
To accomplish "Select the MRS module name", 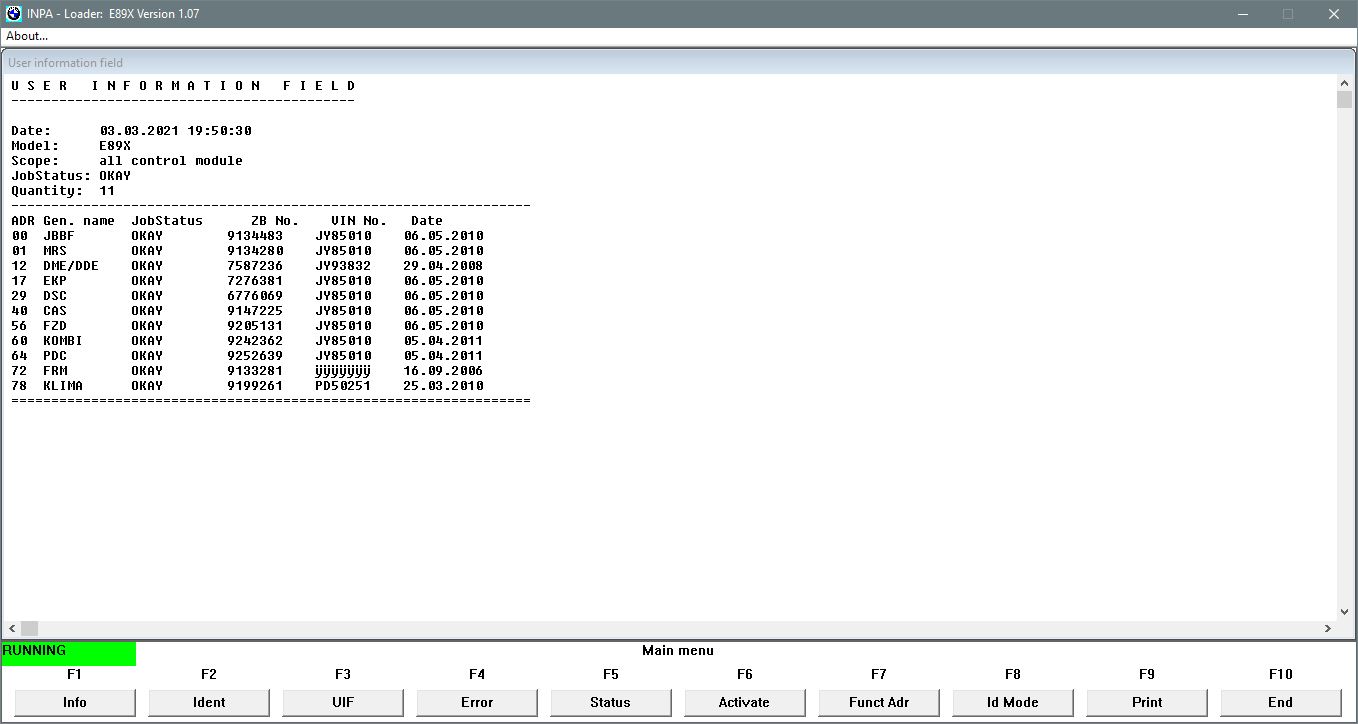I will point(55,251).
